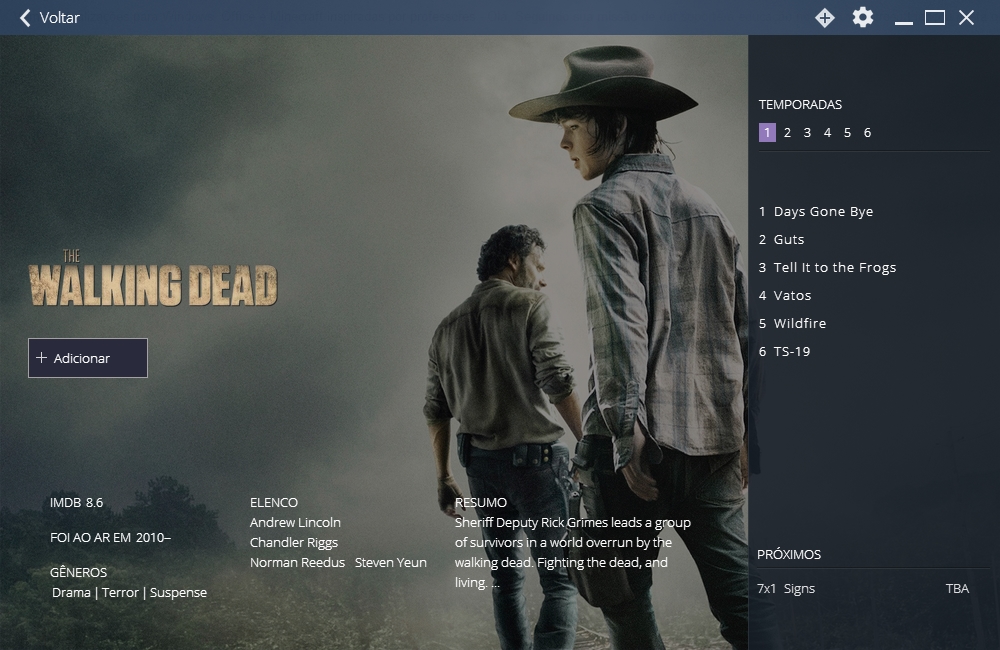Click the back arrow icon beside Voltar
The image size is (1000, 650).
pyautogui.click(x=25, y=18)
